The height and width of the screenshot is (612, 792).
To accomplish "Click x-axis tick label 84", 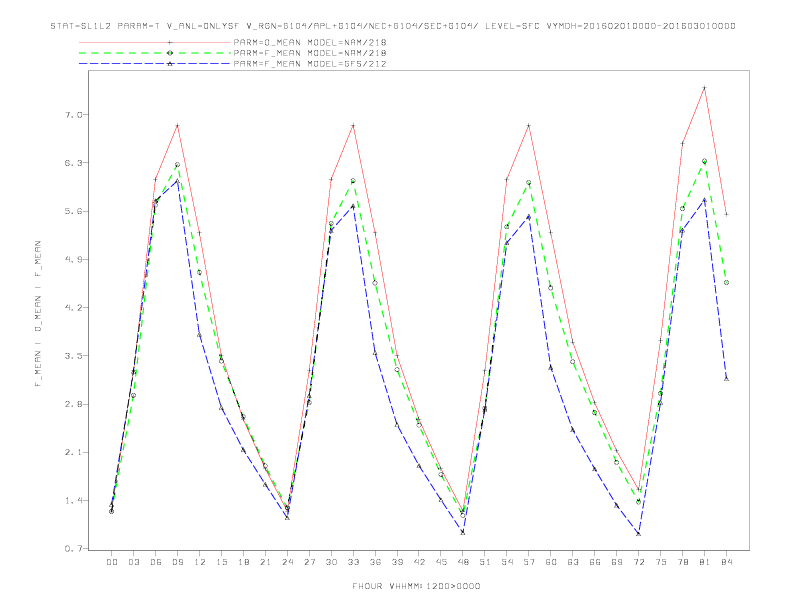I will pos(727,562).
